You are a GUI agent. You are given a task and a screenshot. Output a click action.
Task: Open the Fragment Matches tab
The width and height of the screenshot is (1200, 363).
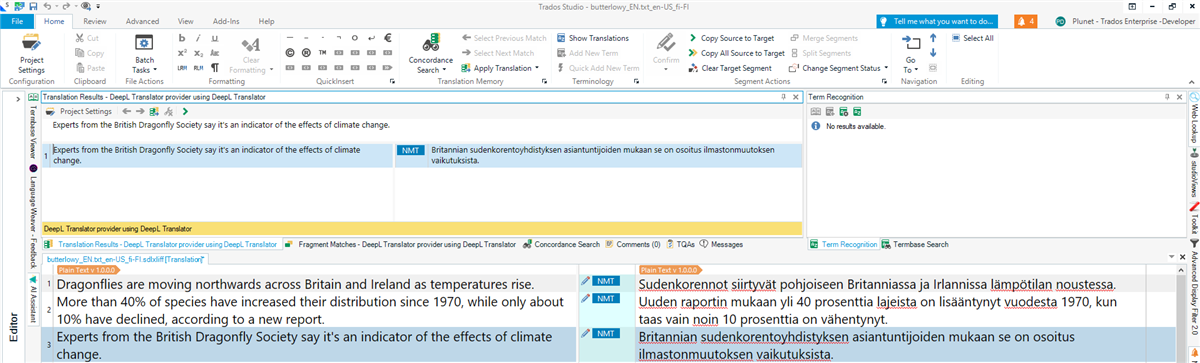click(400, 243)
